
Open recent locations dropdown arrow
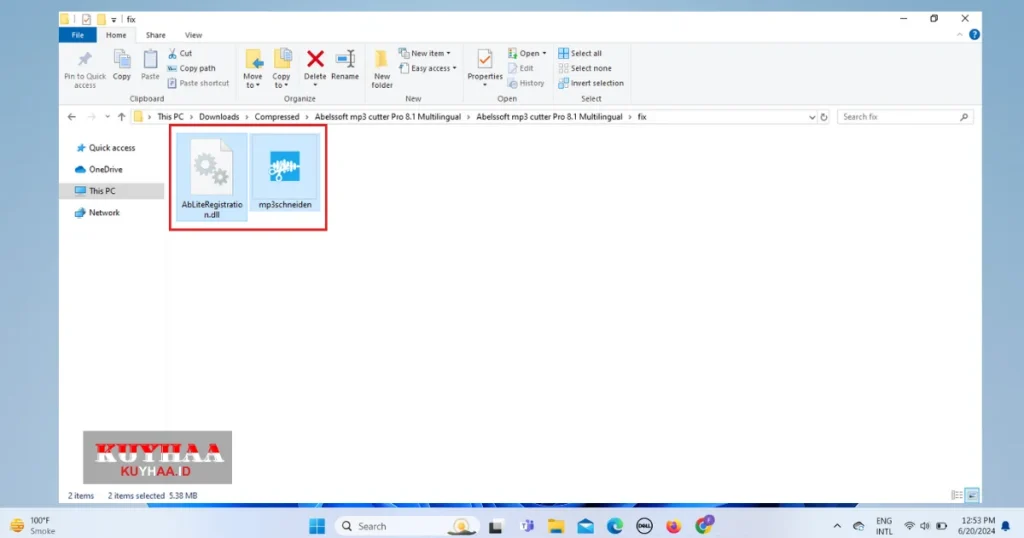pos(108,117)
